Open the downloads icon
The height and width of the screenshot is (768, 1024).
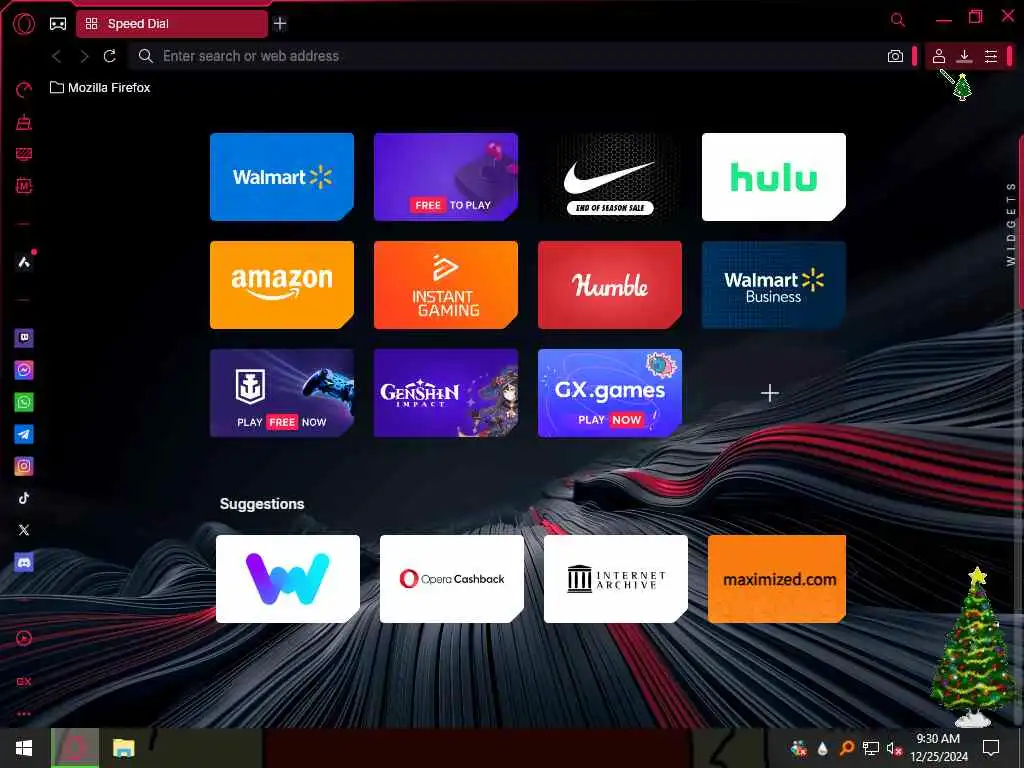(x=965, y=56)
